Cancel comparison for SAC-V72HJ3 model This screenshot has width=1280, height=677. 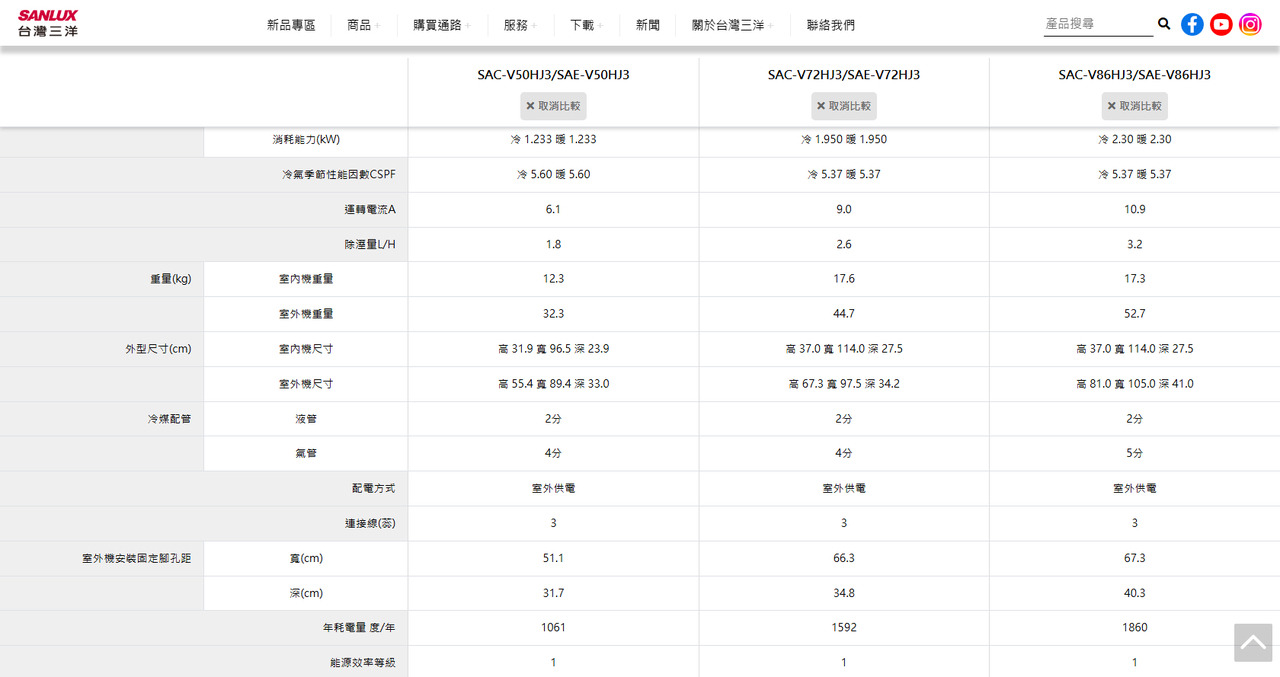pos(844,106)
